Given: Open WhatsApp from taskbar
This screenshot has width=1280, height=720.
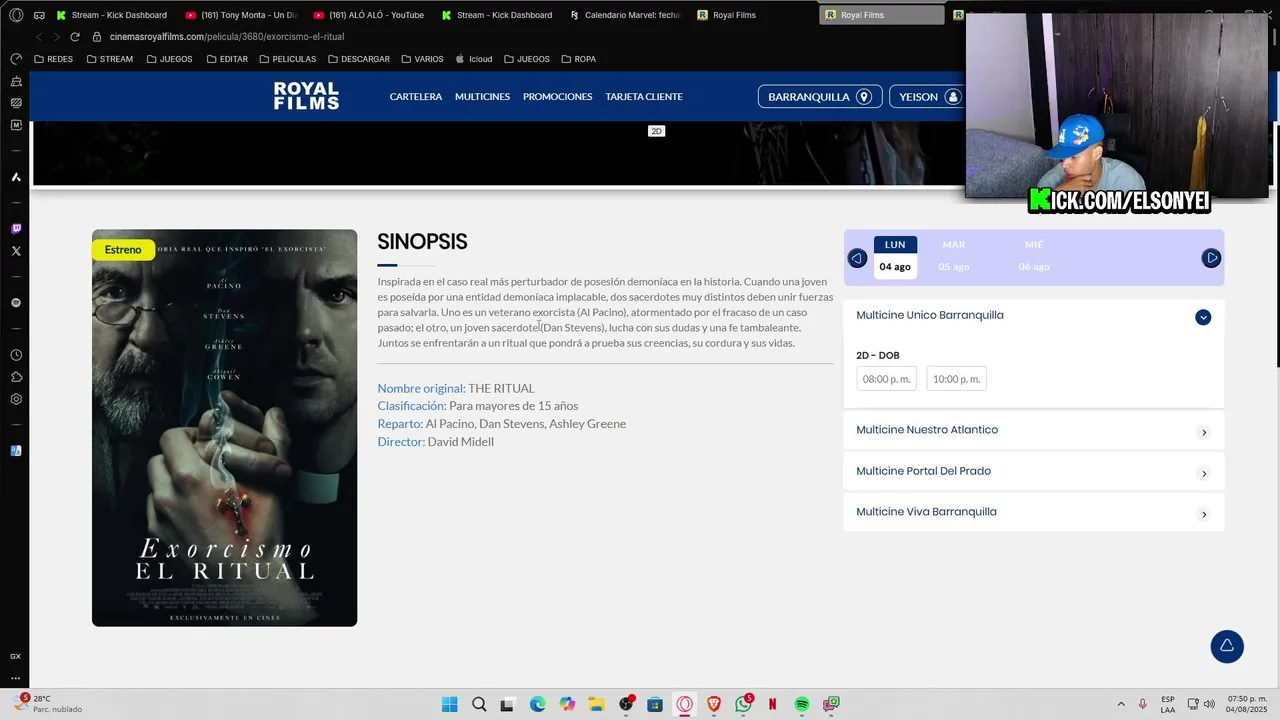Looking at the screenshot, I should (x=743, y=704).
